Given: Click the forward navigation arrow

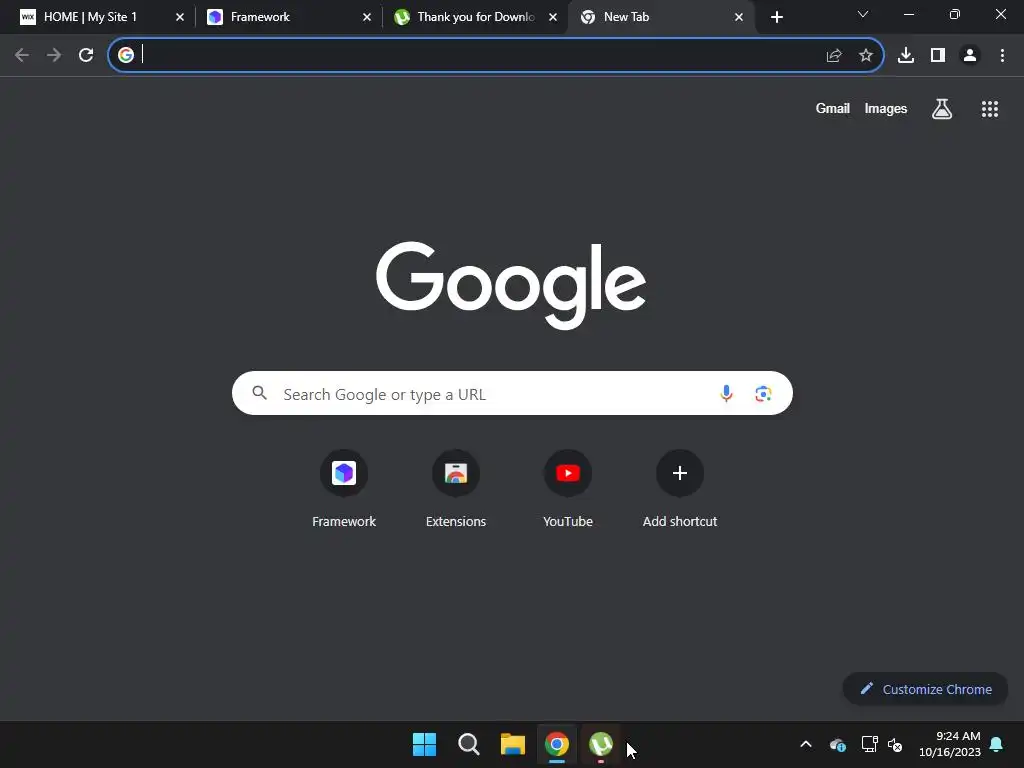Looking at the screenshot, I should coord(54,56).
